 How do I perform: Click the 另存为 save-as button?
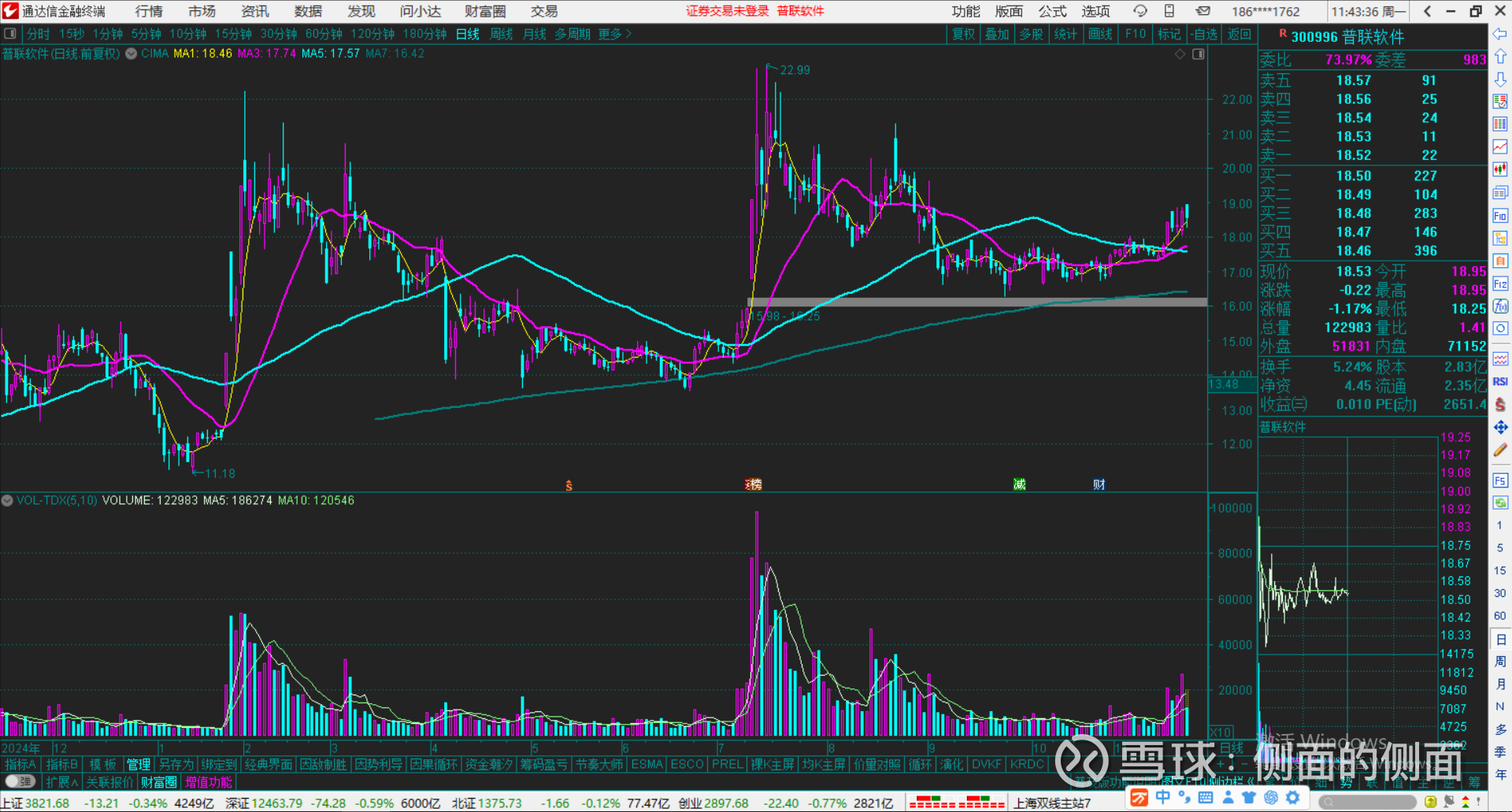coord(176,764)
